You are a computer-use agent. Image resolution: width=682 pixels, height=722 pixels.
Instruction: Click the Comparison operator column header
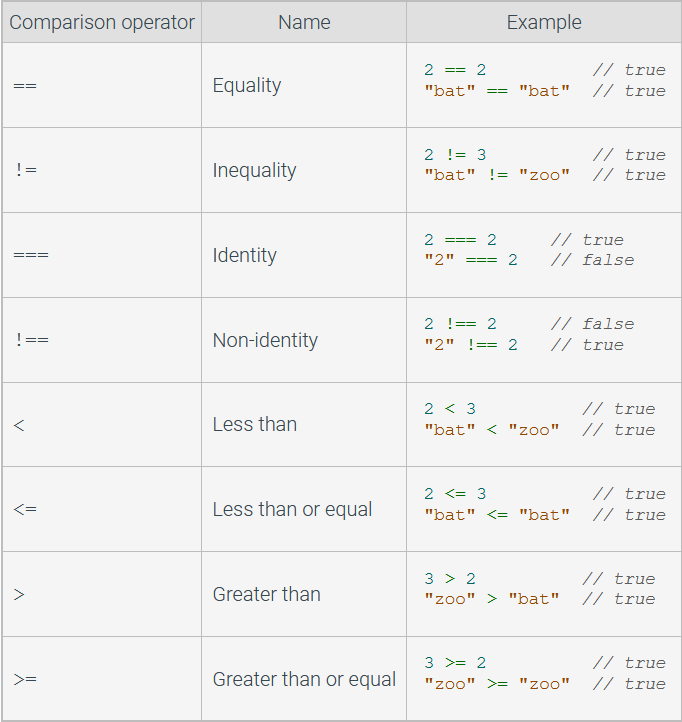click(102, 23)
